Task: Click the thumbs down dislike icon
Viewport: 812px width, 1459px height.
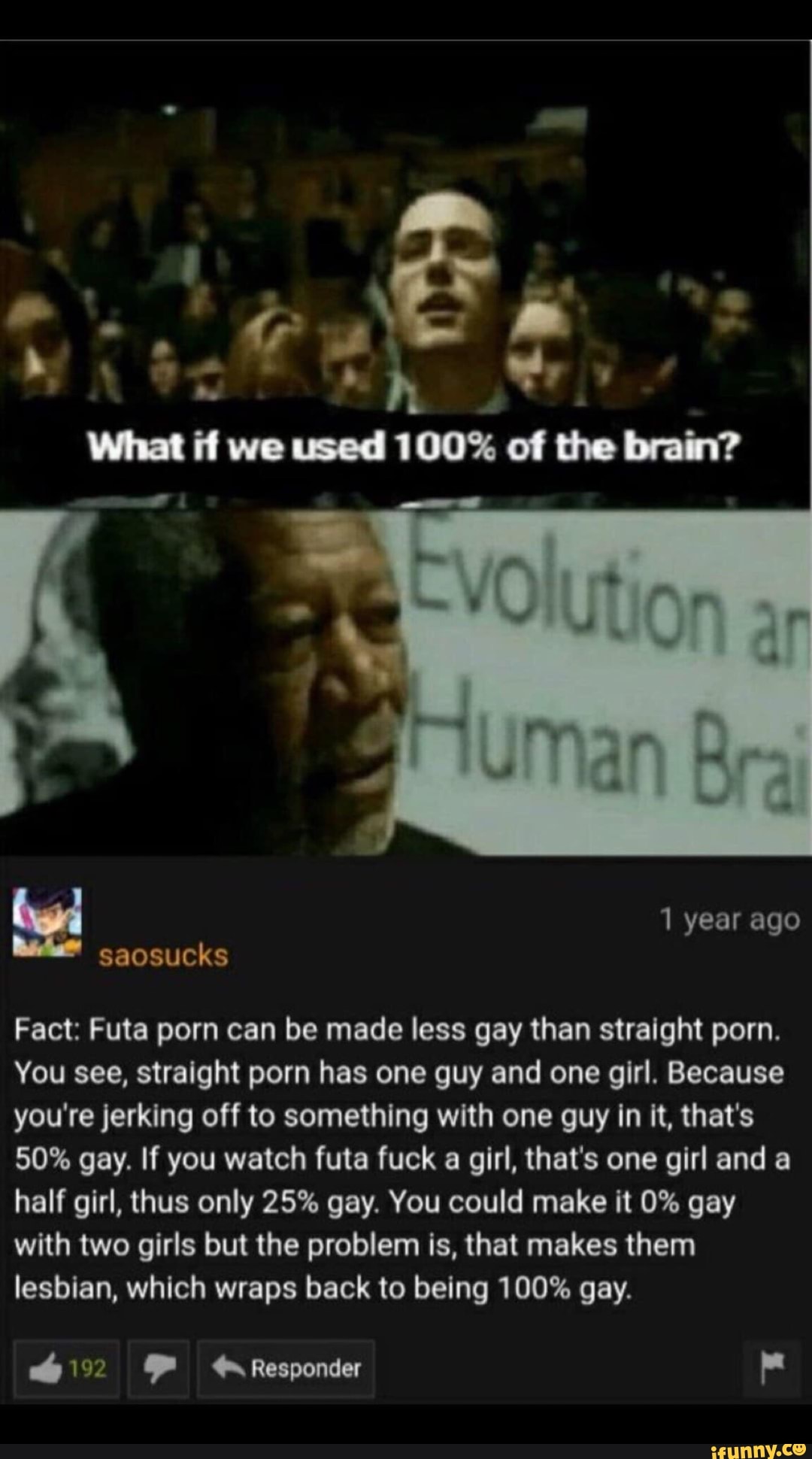Action: click(159, 1369)
